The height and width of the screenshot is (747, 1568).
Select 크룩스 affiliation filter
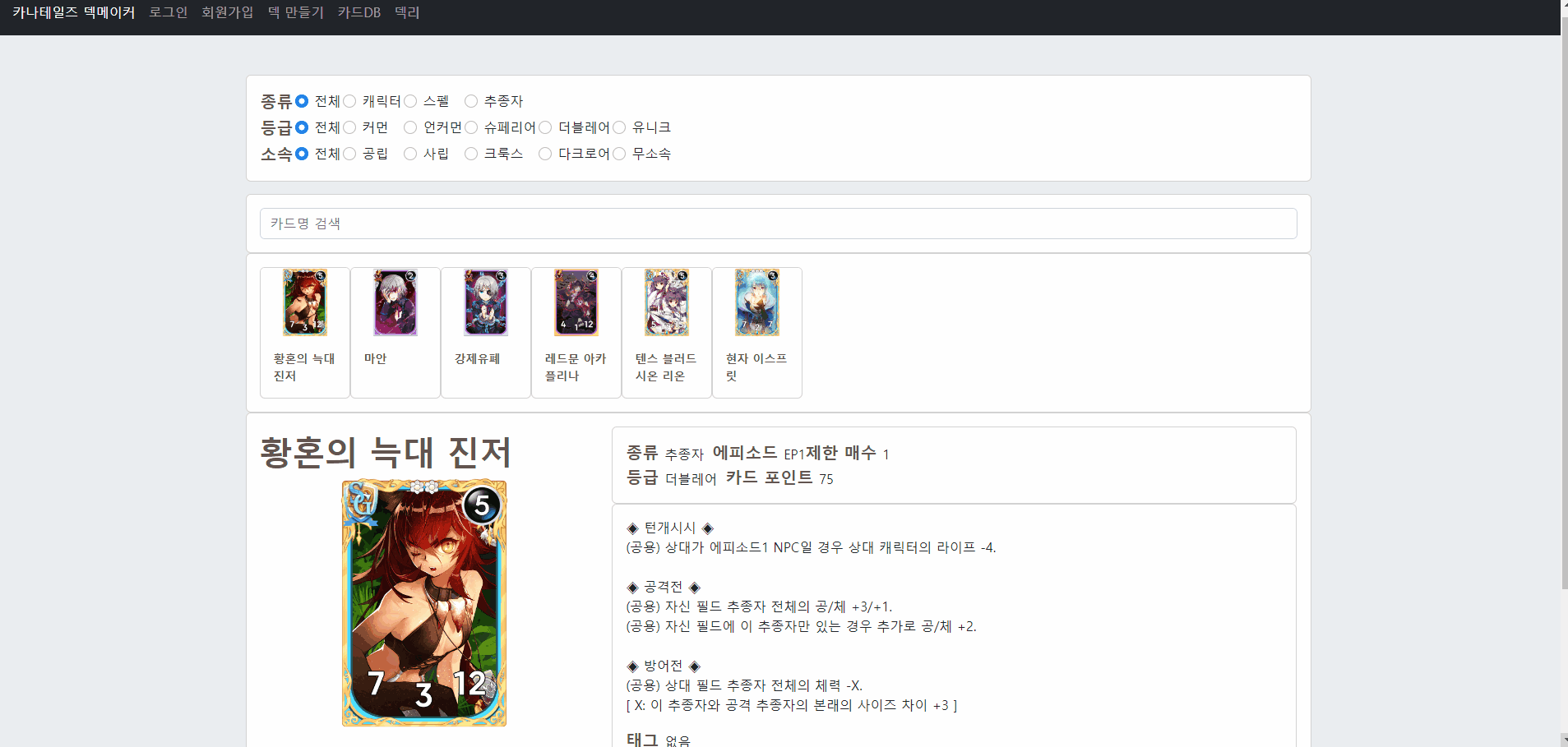(x=470, y=154)
